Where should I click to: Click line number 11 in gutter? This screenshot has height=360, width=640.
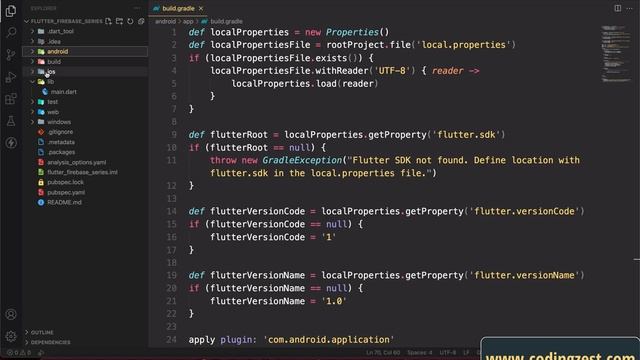click(x=171, y=160)
